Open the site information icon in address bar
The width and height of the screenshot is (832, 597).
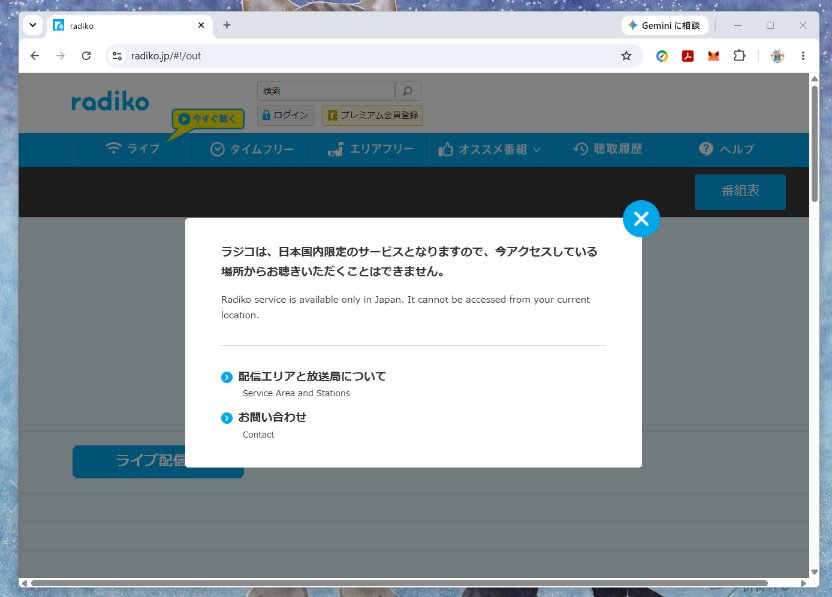pos(117,56)
